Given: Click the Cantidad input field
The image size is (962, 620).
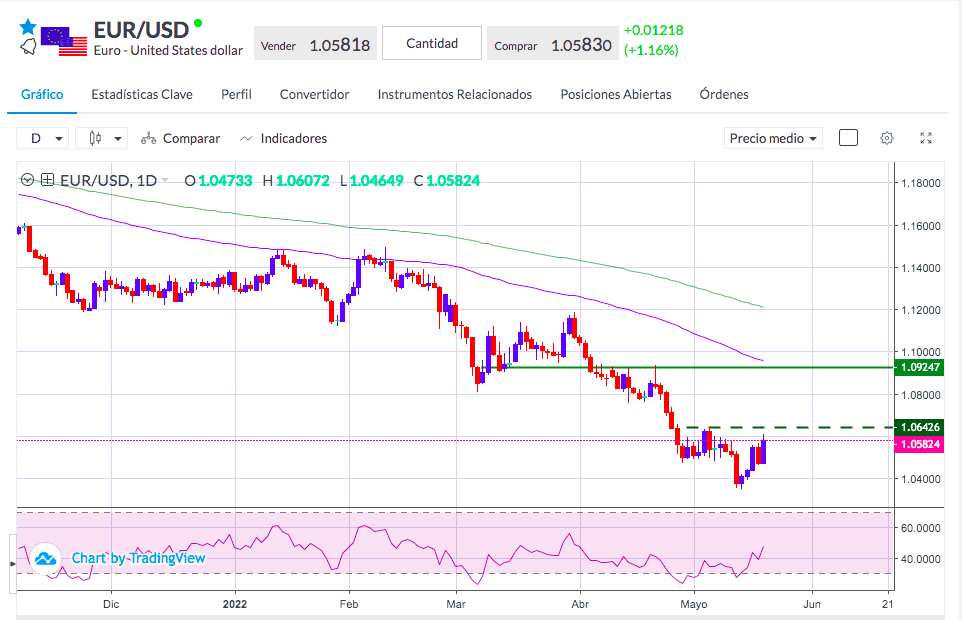Looking at the screenshot, I should (432, 43).
